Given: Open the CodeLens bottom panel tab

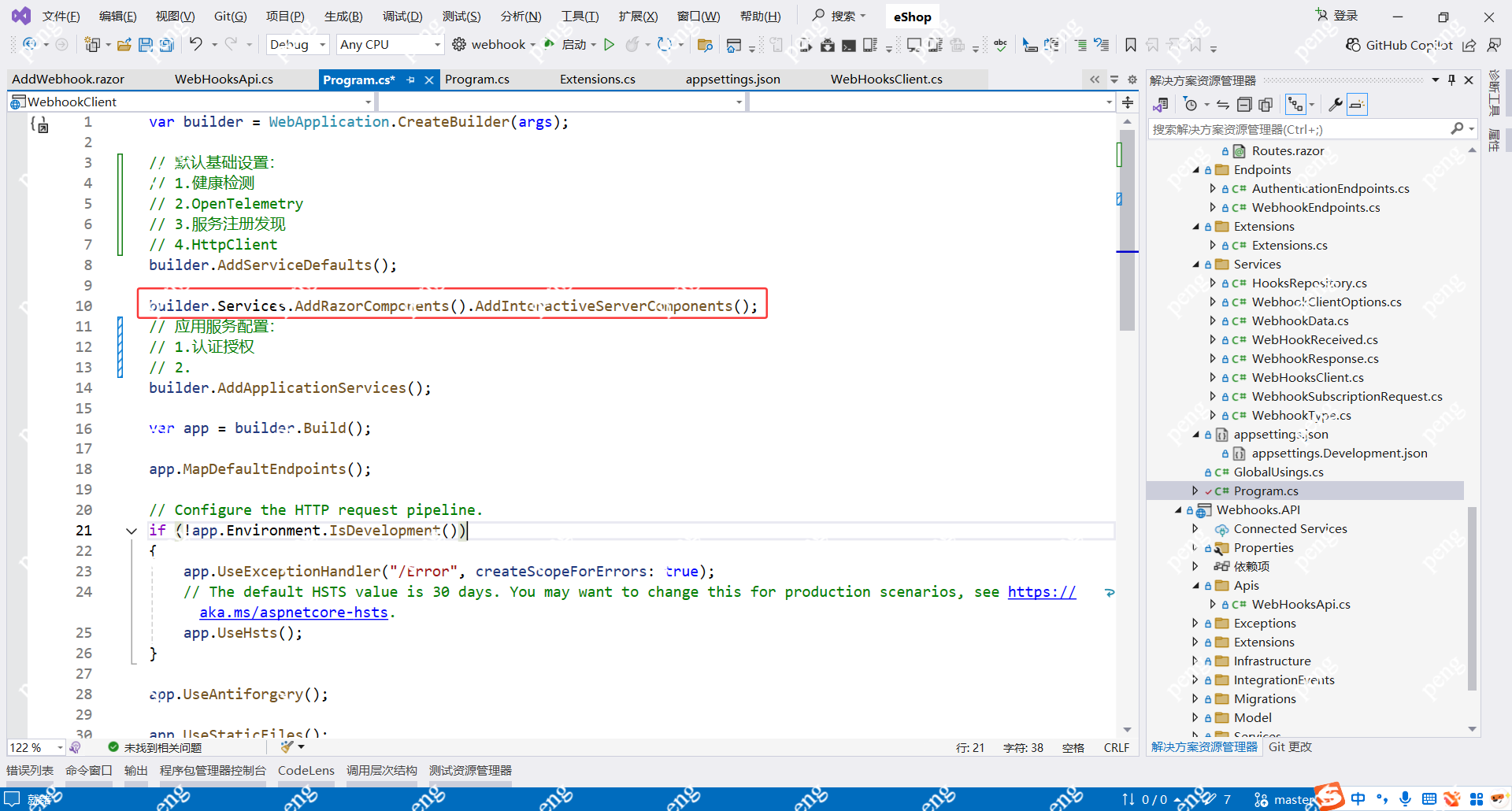Looking at the screenshot, I should point(306,771).
